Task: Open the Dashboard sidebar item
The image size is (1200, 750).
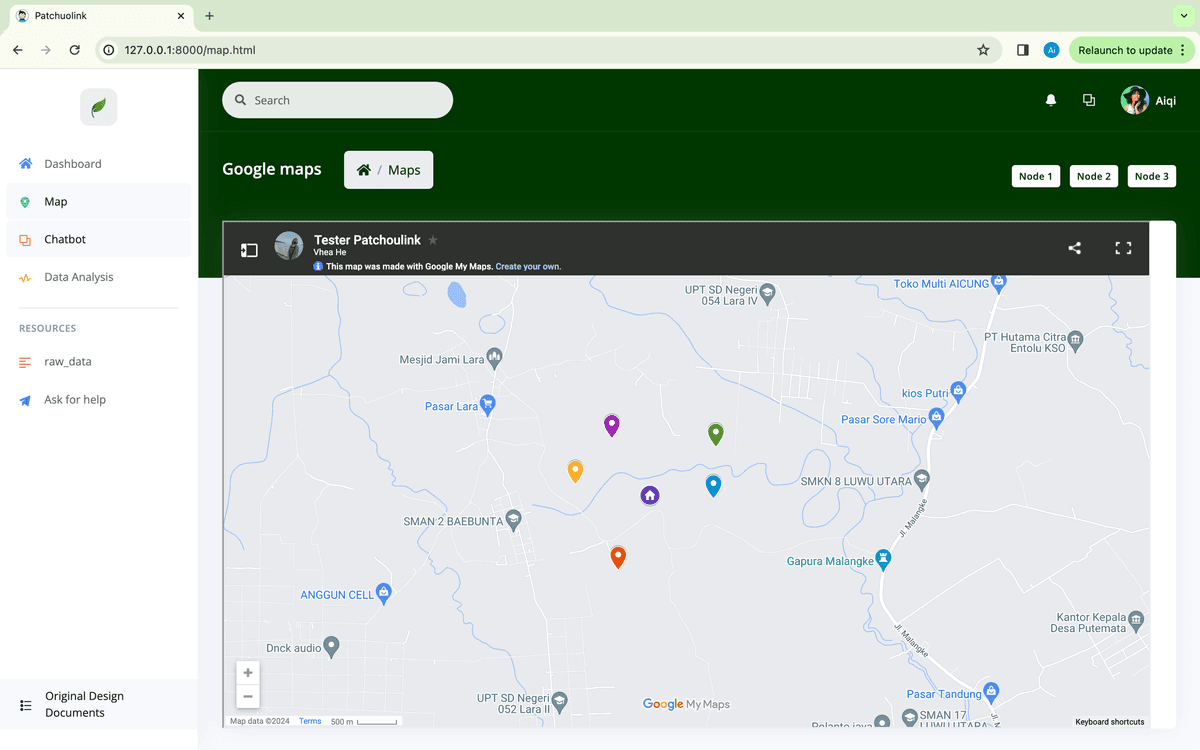Action: (x=72, y=164)
